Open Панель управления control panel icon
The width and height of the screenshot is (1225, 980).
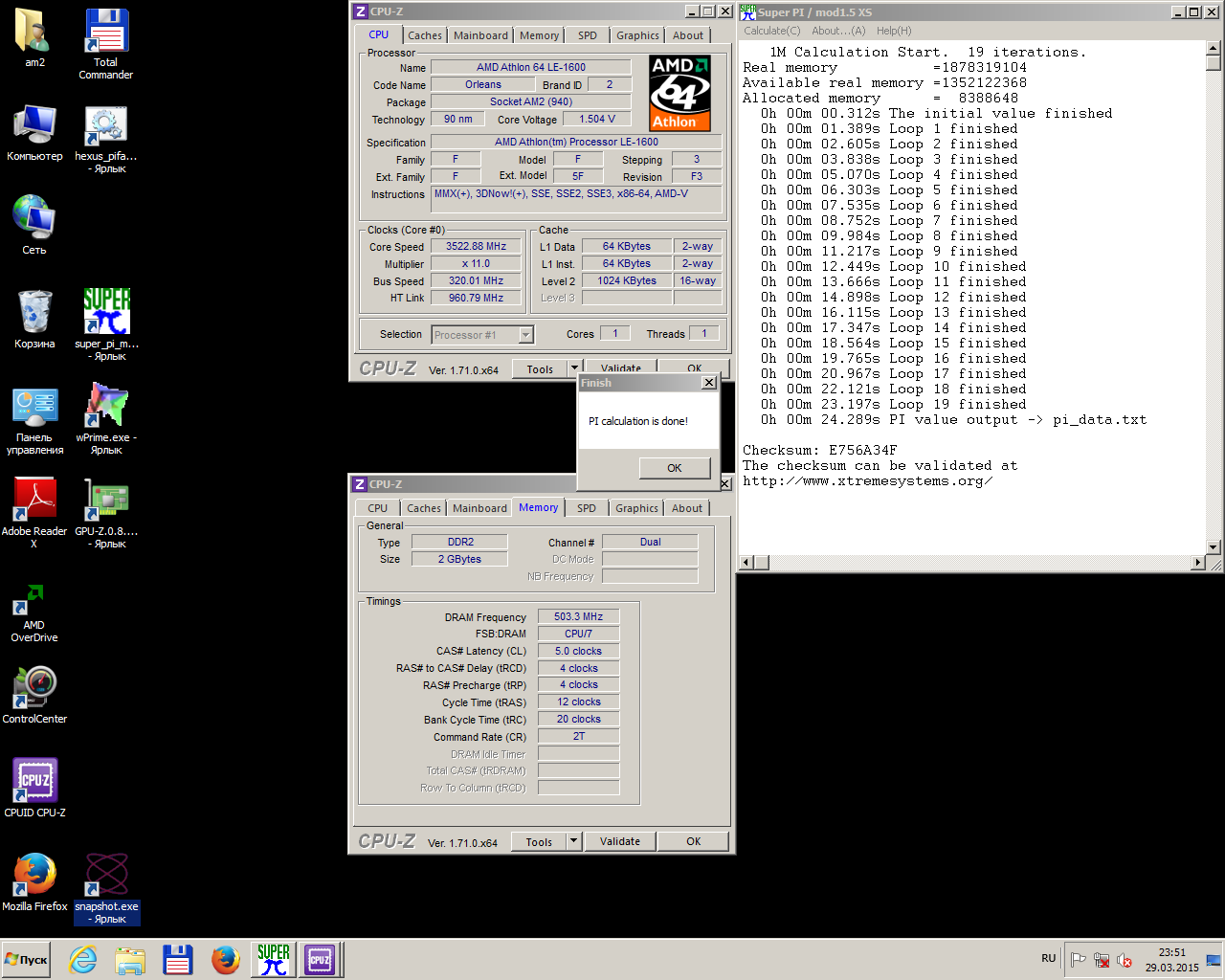click(34, 419)
